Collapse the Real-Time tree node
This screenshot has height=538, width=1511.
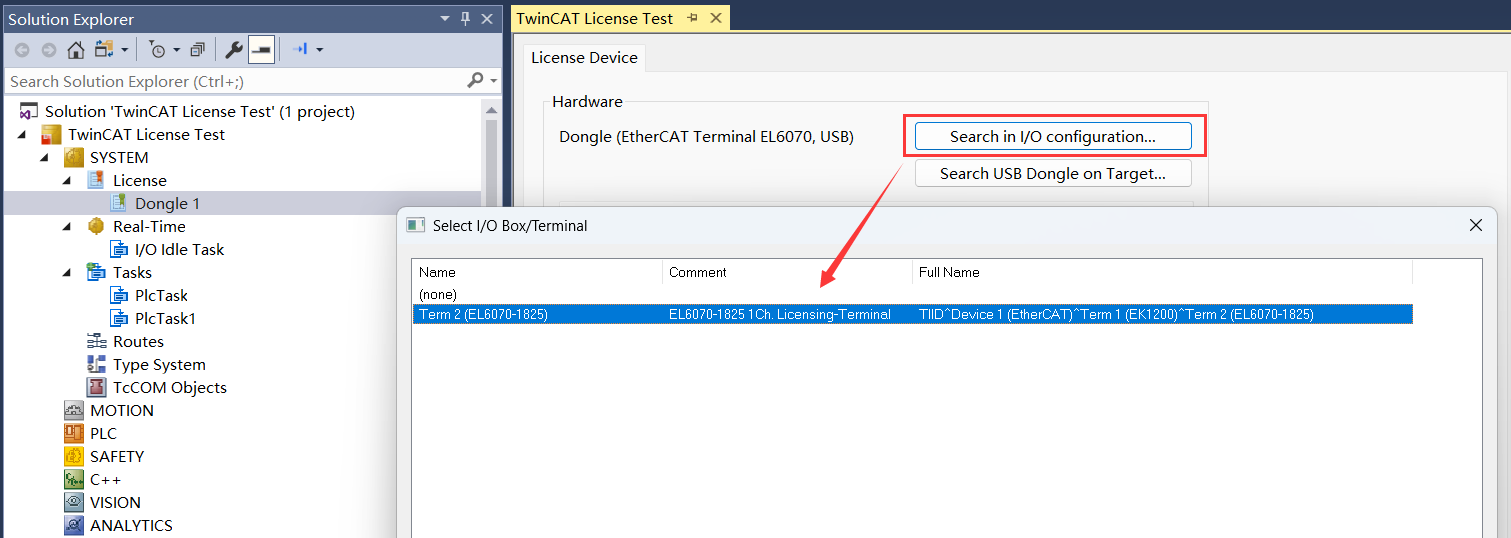click(x=67, y=227)
